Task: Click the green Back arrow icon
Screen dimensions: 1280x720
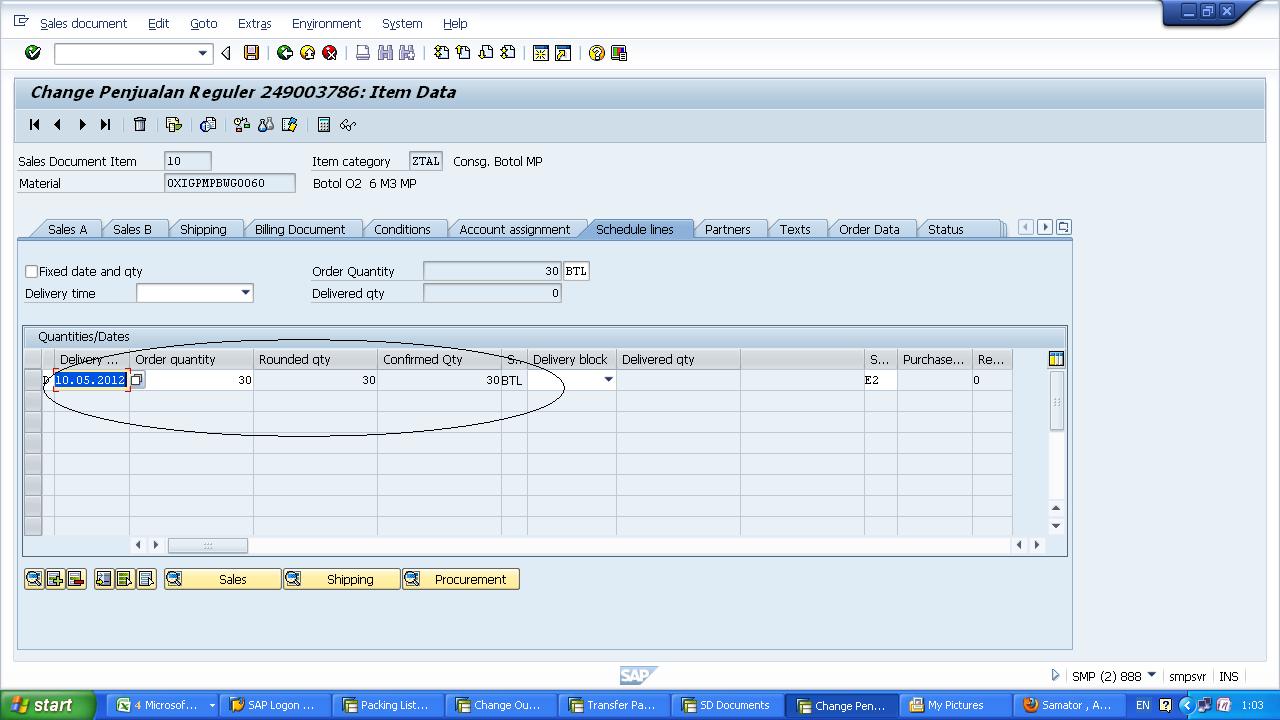Action: [x=285, y=53]
